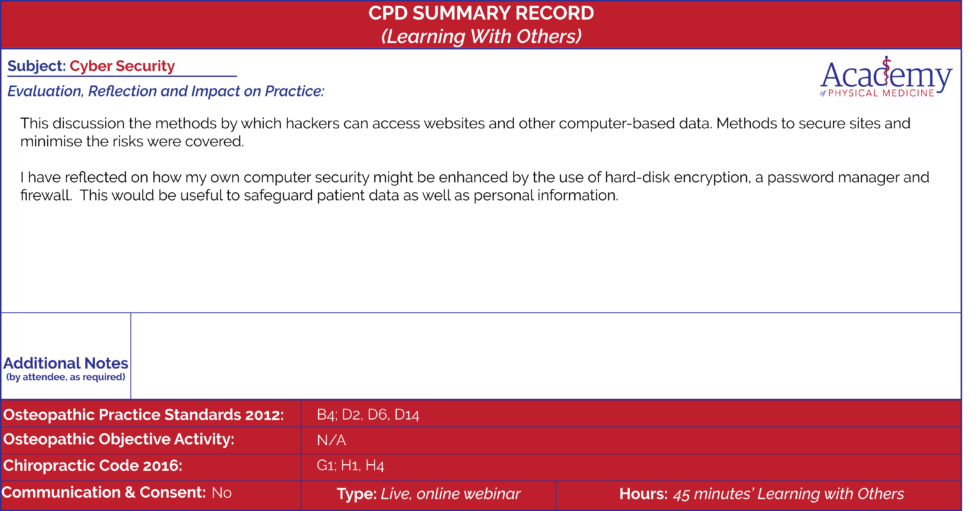Select the G1; H1, H4 code value

pos(351,465)
